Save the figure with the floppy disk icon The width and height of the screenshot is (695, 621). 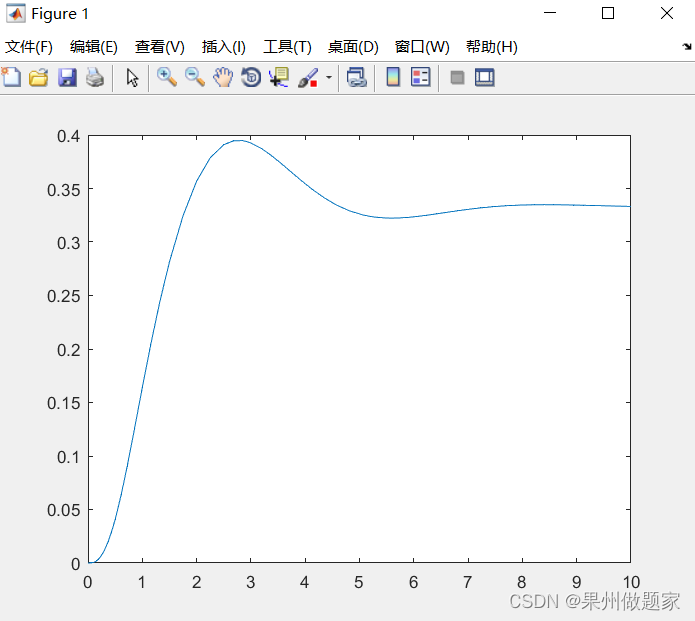tap(67, 78)
